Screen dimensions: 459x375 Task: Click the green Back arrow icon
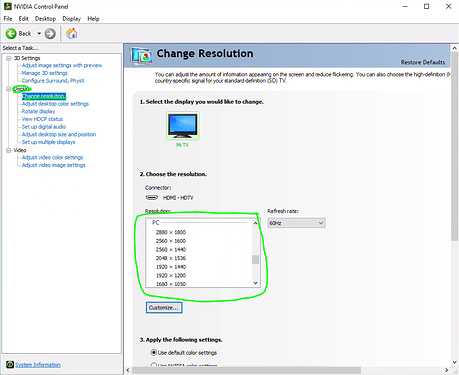pos(11,33)
